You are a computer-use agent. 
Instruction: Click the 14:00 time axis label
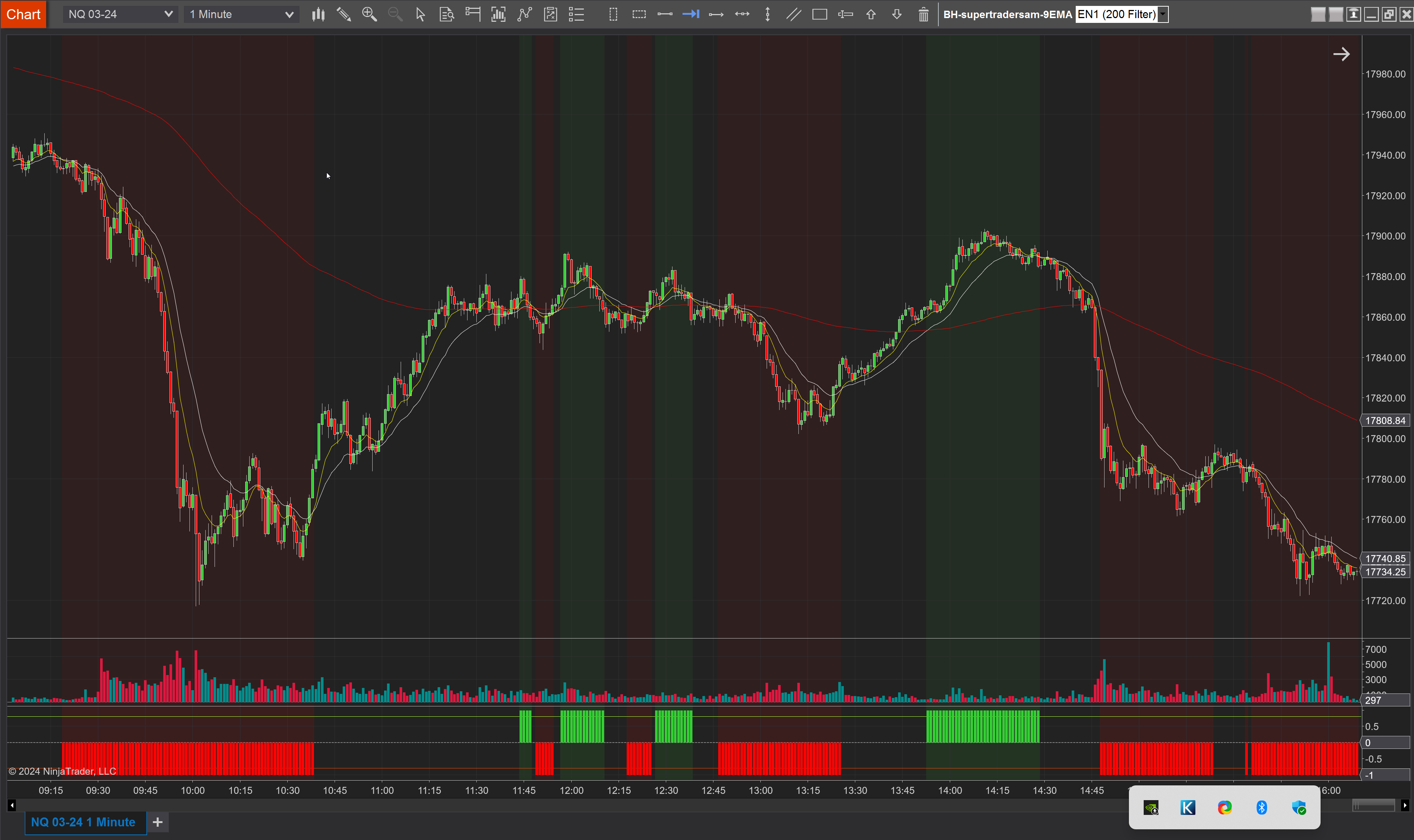click(x=950, y=790)
